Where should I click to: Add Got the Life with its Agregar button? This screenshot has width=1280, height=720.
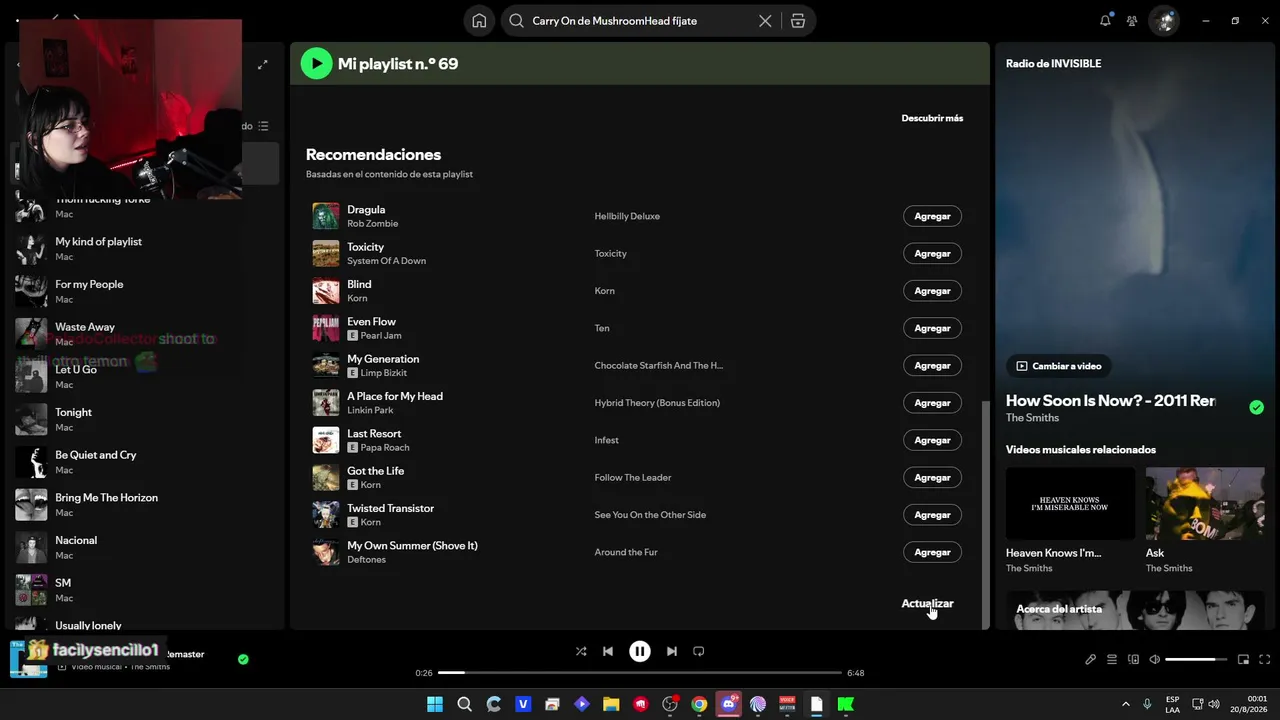(x=932, y=477)
